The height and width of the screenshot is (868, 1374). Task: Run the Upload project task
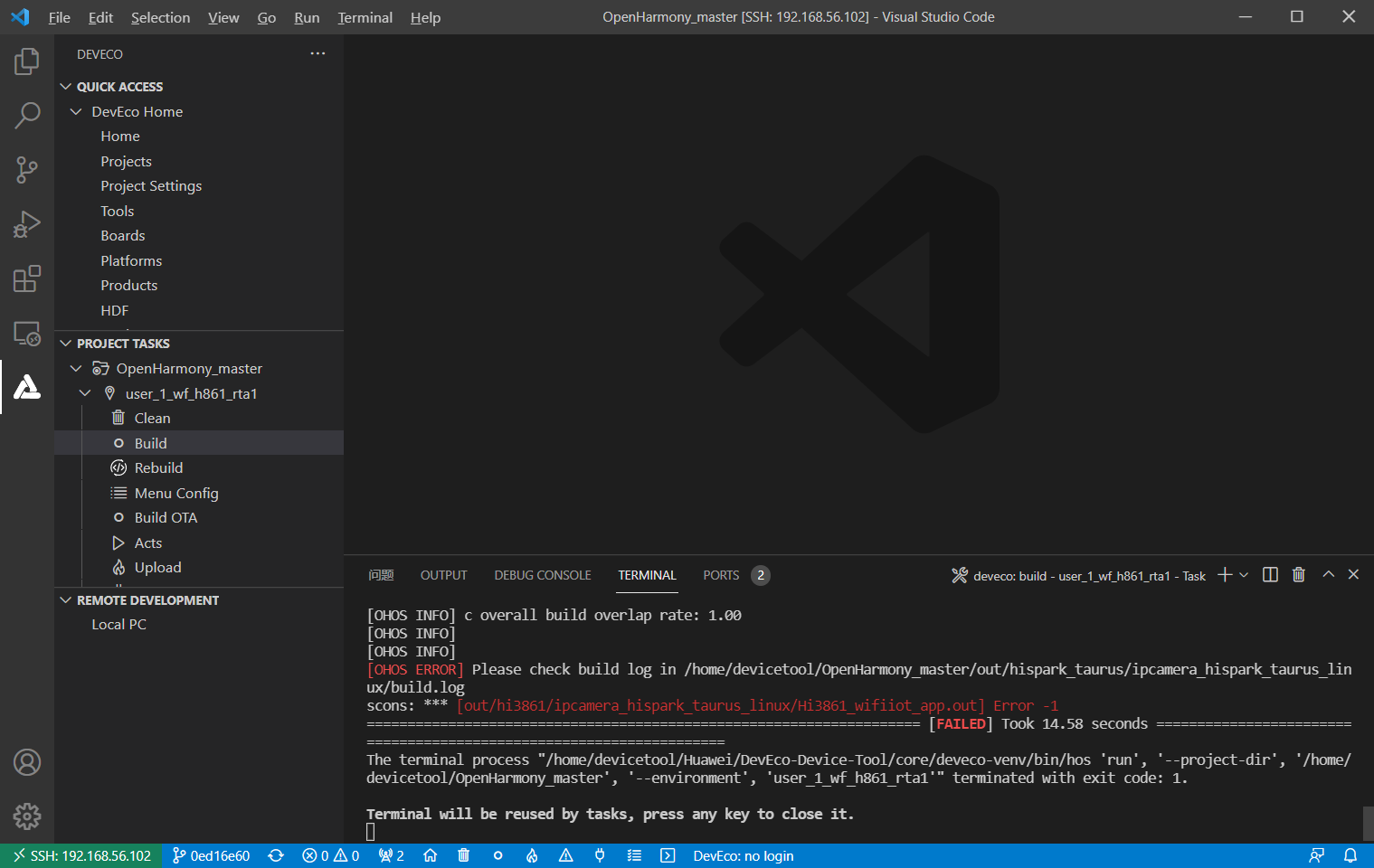[199, 568]
